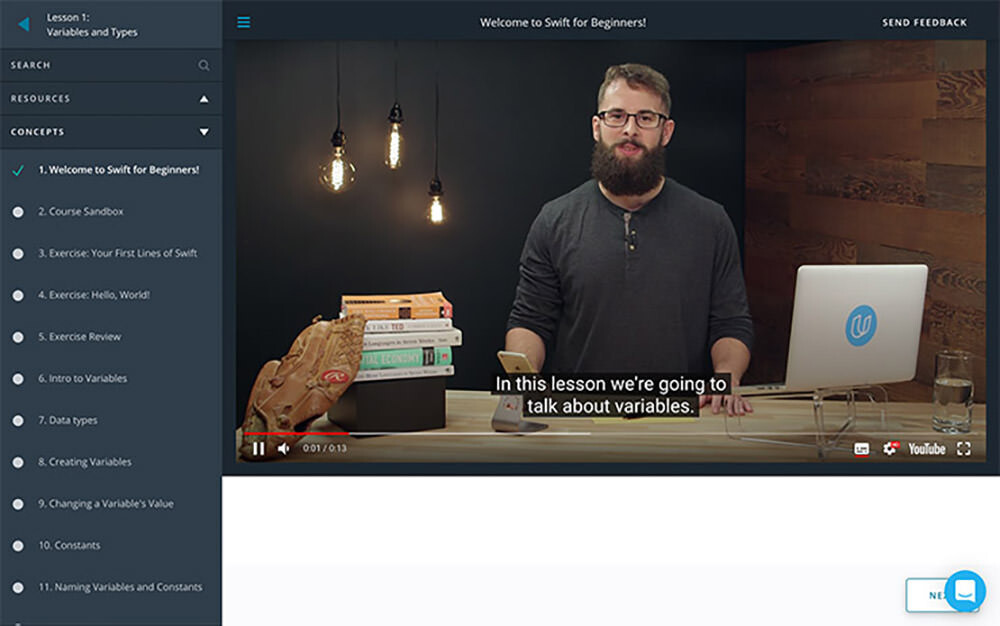This screenshot has width=1000, height=626.
Task: Click the back arrow beside Lesson 1
Action: click(x=24, y=24)
